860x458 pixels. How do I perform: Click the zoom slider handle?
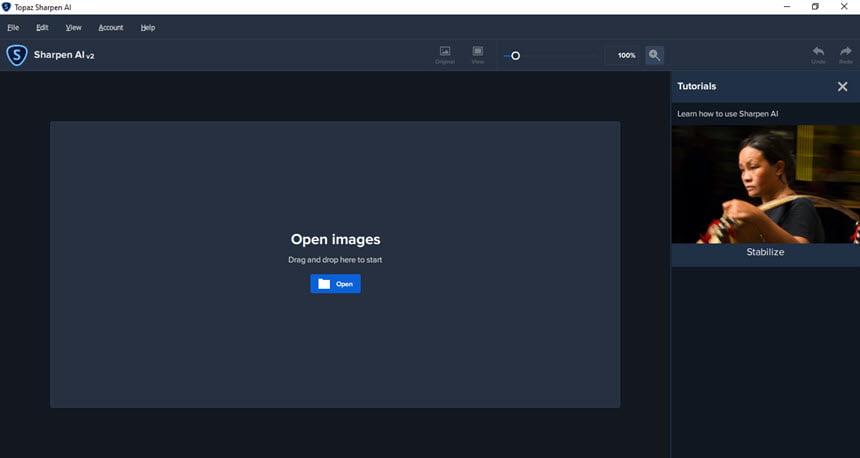[516, 55]
